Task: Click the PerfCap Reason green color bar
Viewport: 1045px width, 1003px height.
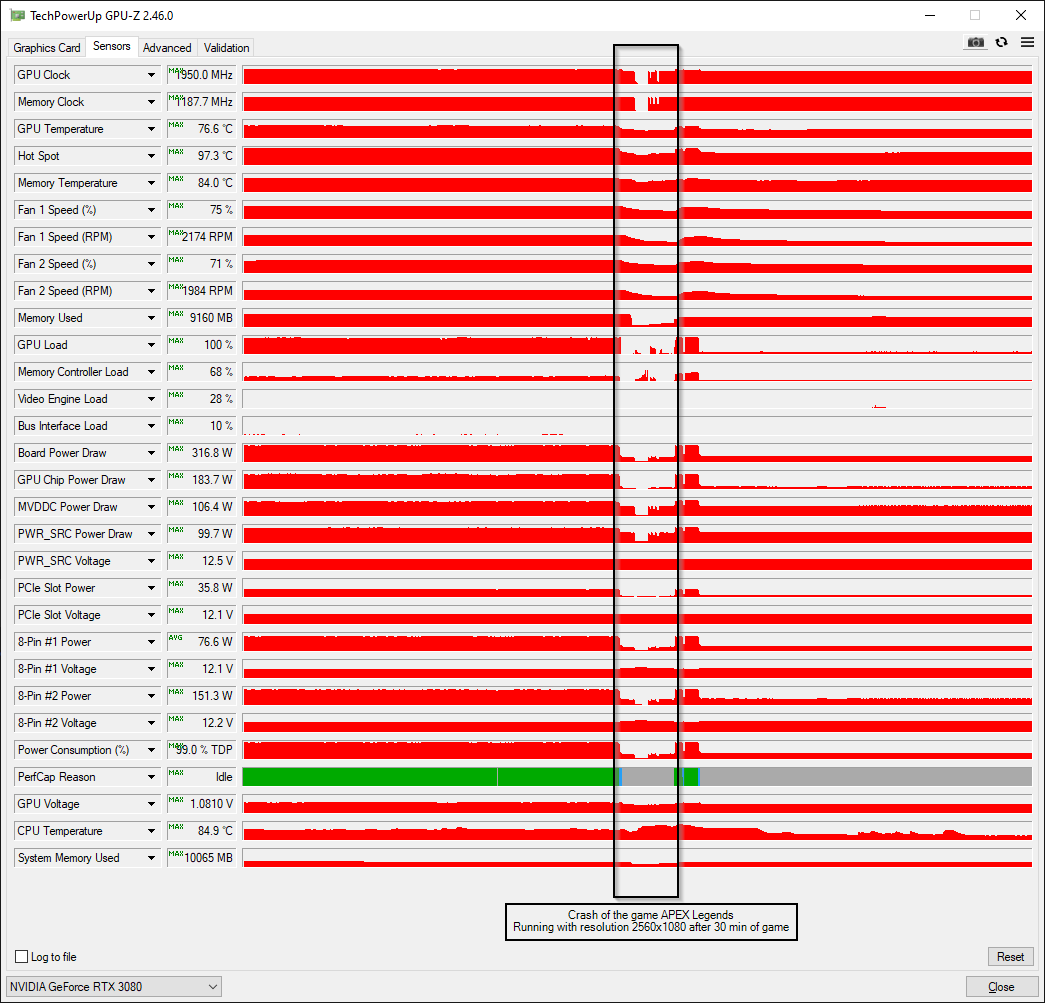Action: (430, 777)
